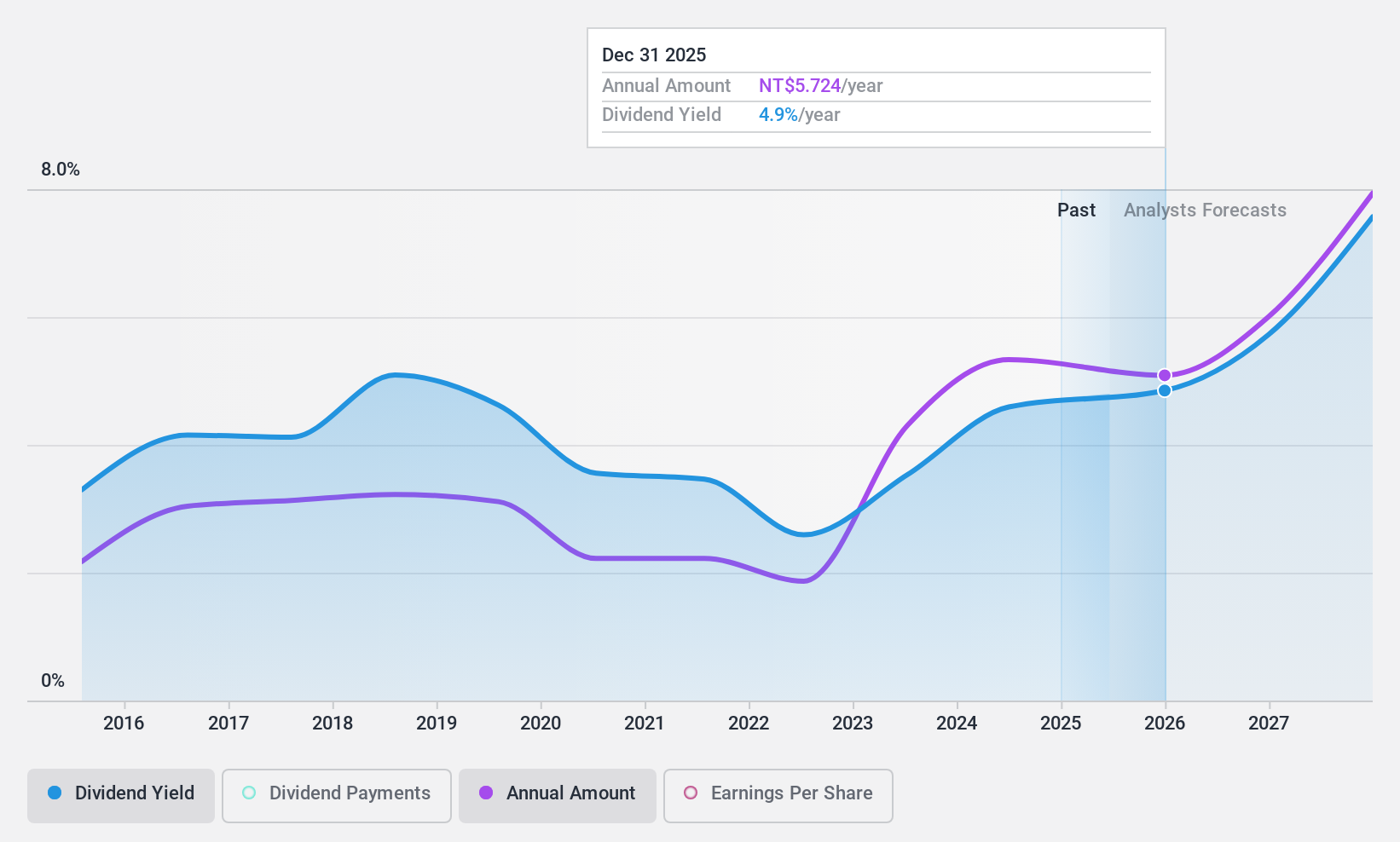Screen dimensions: 1400x842
Task: Toggle the Dividend Yield series
Action: pyautogui.click(x=121, y=796)
